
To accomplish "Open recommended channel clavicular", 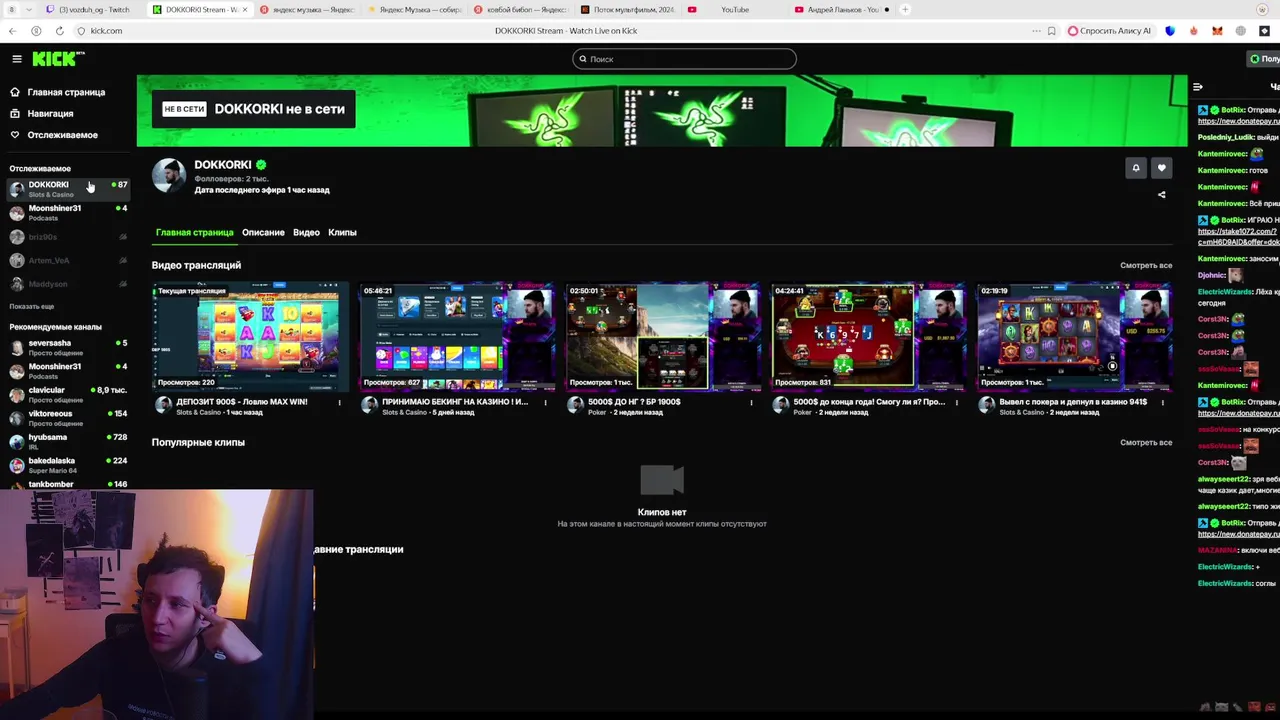I will pyautogui.click(x=68, y=395).
